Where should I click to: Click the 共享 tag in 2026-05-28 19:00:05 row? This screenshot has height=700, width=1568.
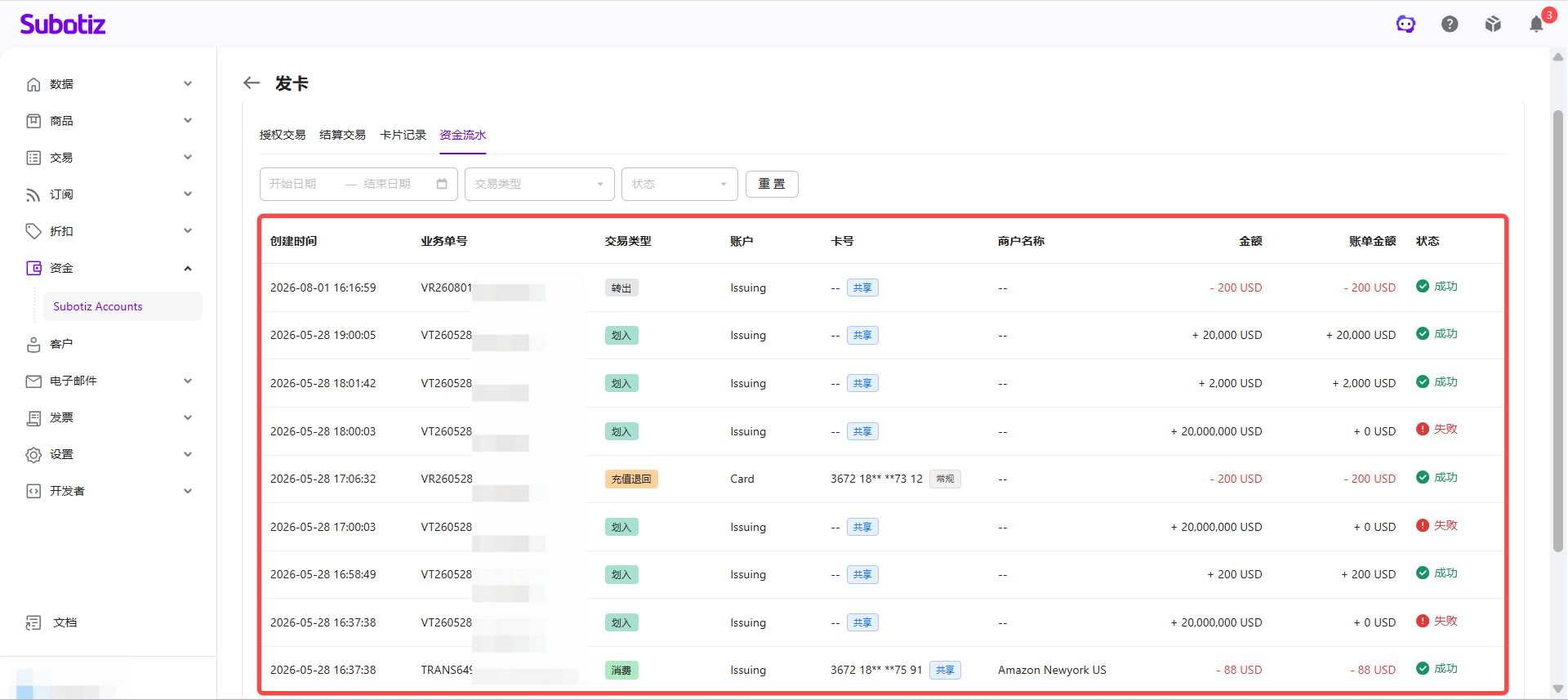pos(862,335)
